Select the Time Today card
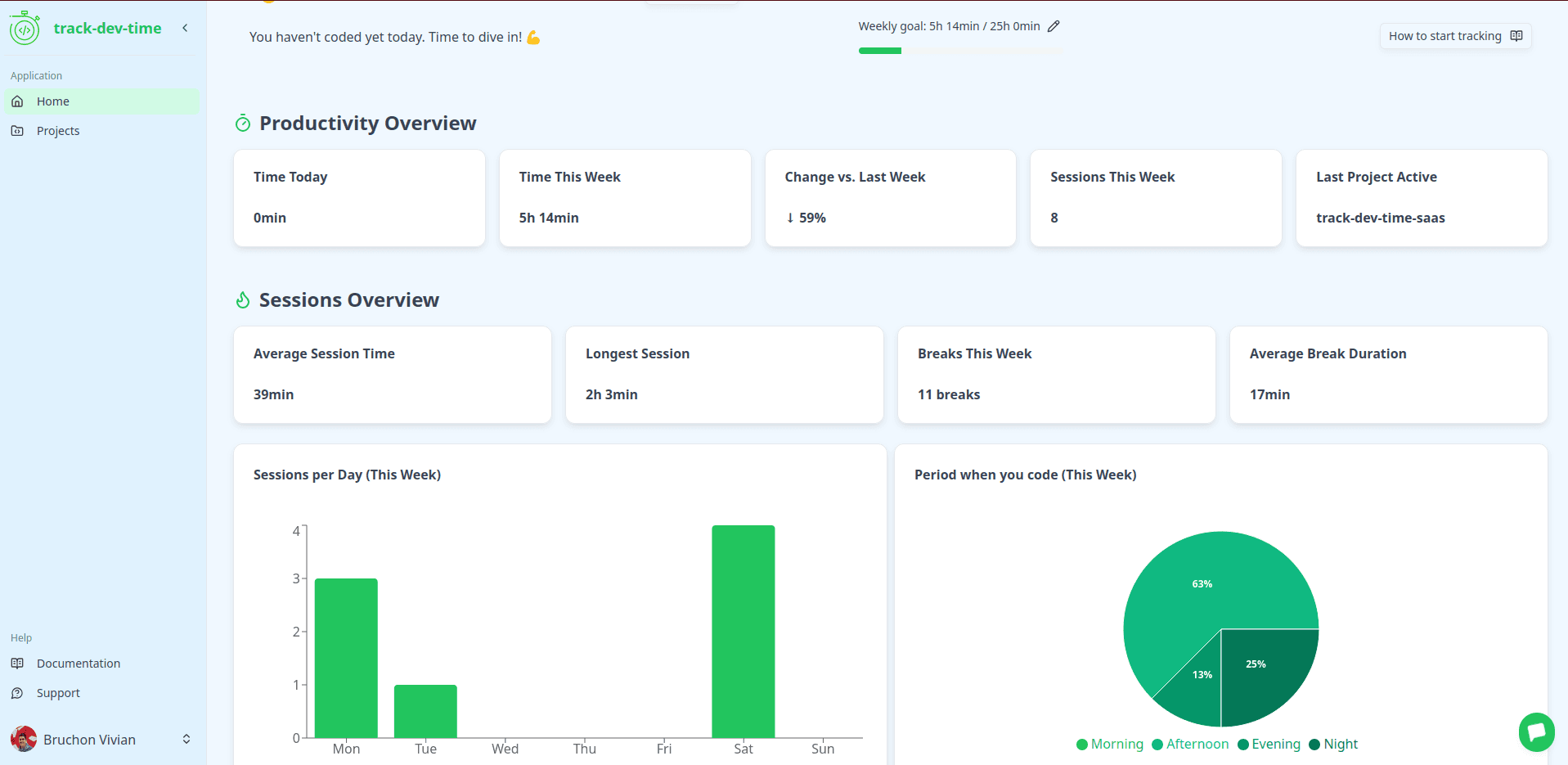Screen dimensions: 1568x765 pos(359,198)
